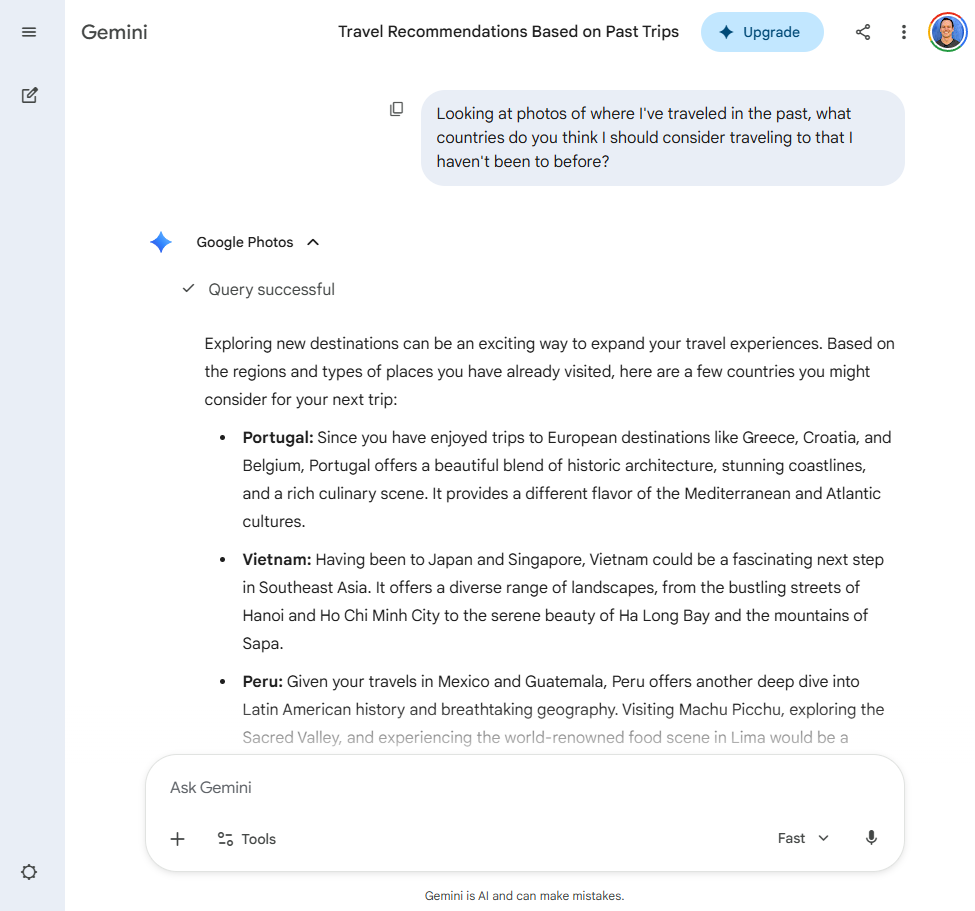
Task: Activate voice input with the microphone
Action: pyautogui.click(x=870, y=838)
